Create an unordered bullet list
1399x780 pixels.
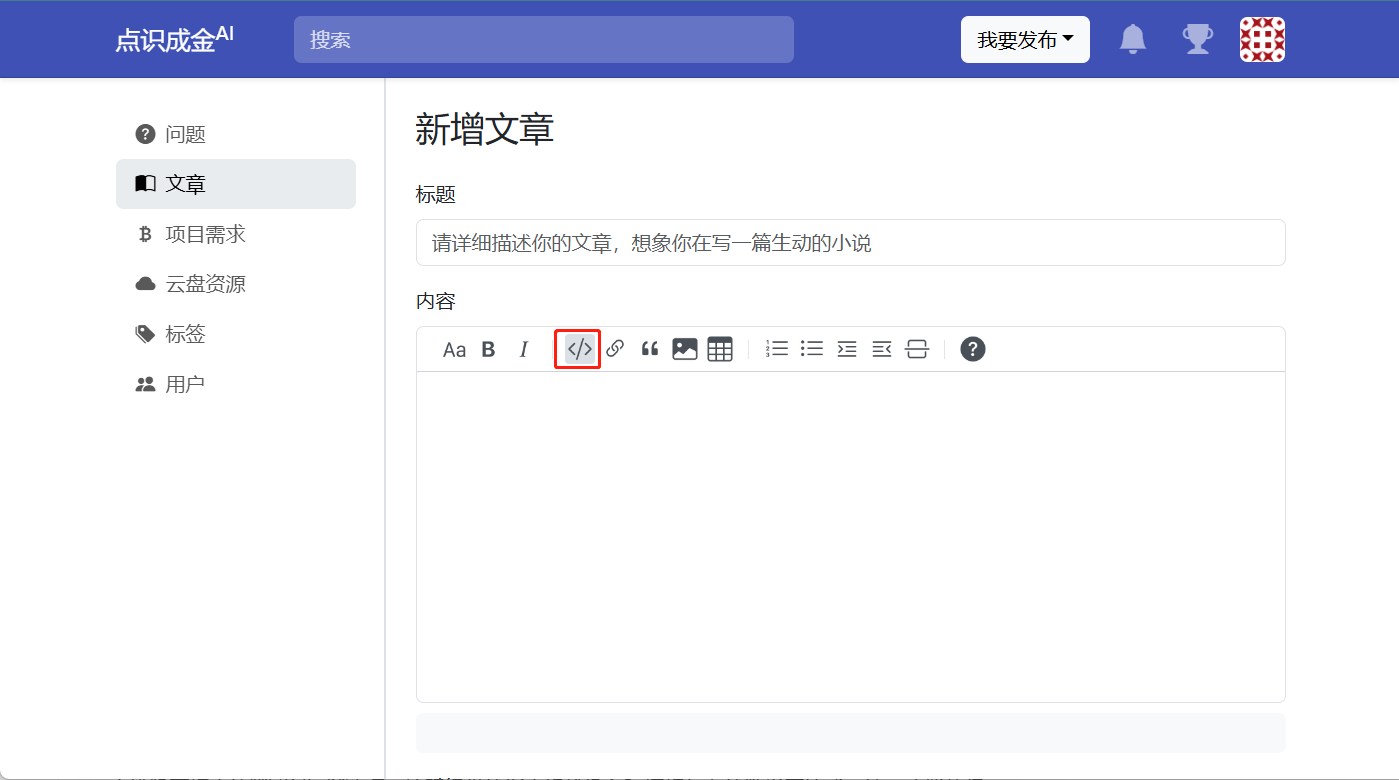pyautogui.click(x=812, y=349)
